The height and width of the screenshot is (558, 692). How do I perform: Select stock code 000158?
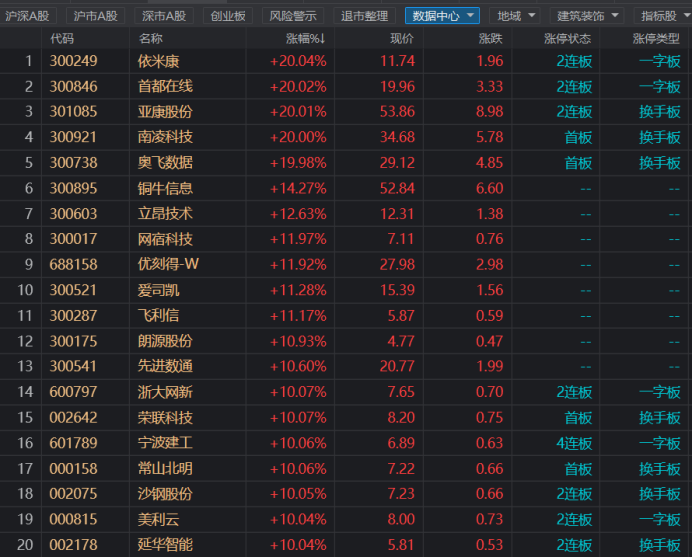(73, 468)
